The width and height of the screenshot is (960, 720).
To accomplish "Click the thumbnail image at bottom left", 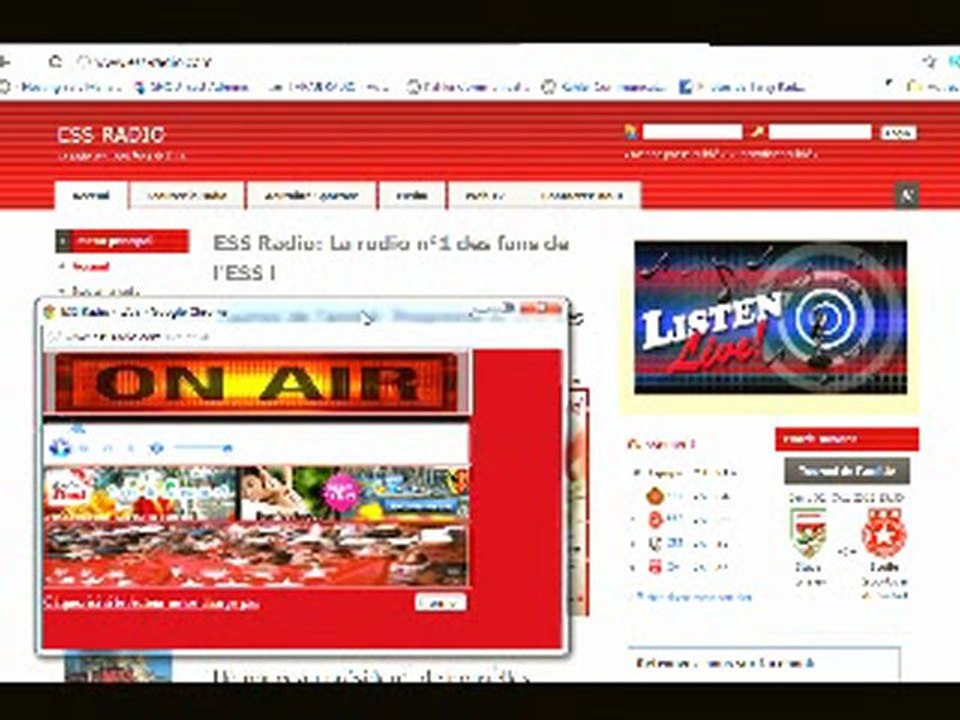I will pos(118,668).
